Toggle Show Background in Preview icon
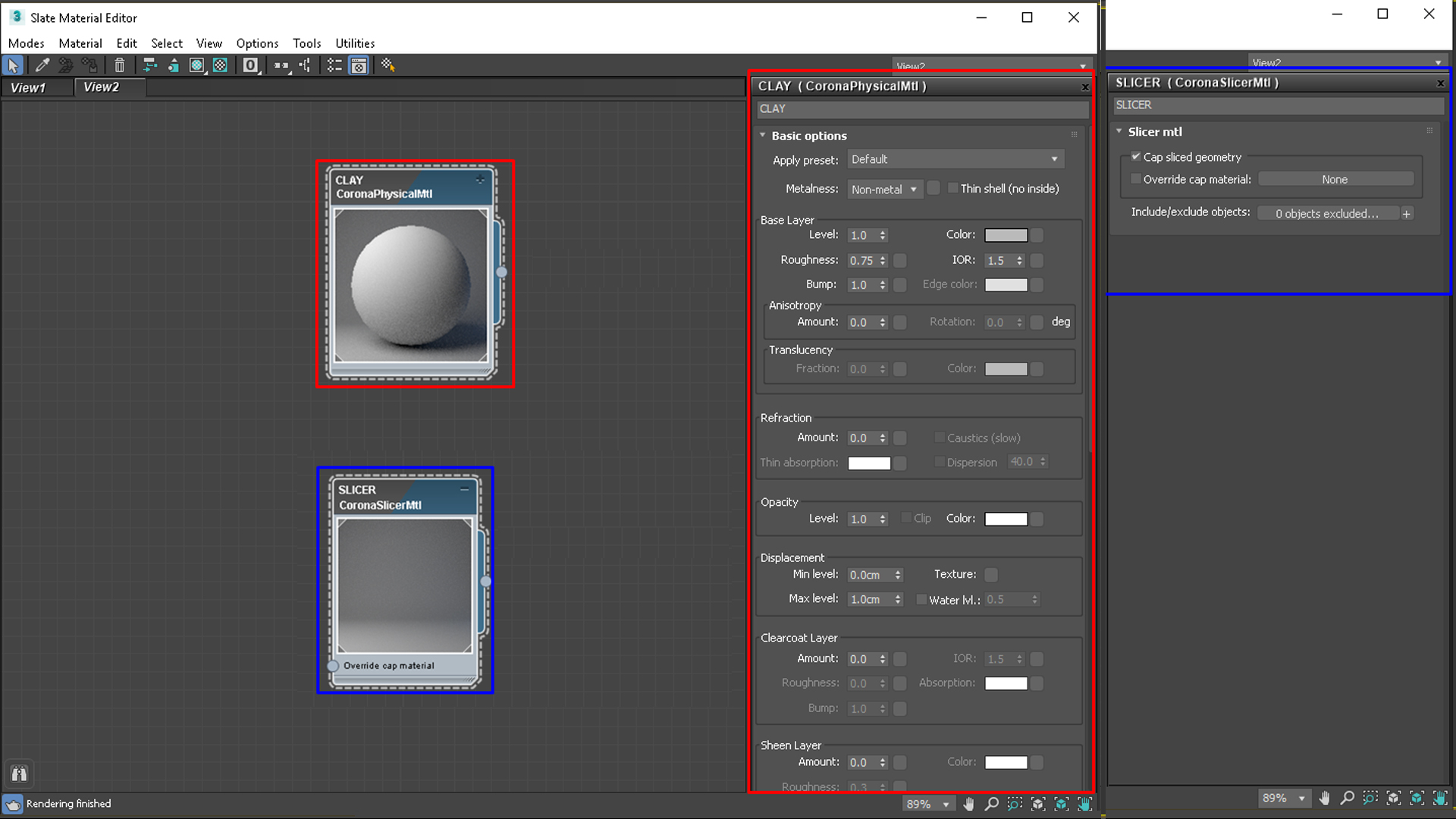Viewport: 1456px width, 819px height. [x=220, y=65]
